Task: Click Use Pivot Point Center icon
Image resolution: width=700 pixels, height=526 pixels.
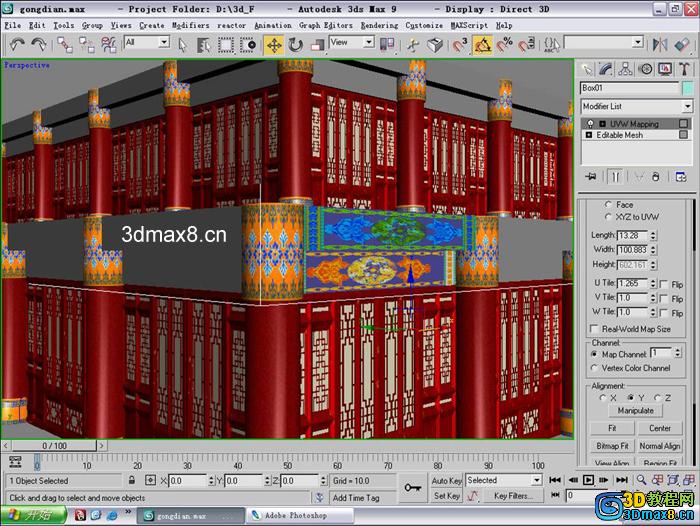Action: (x=387, y=45)
